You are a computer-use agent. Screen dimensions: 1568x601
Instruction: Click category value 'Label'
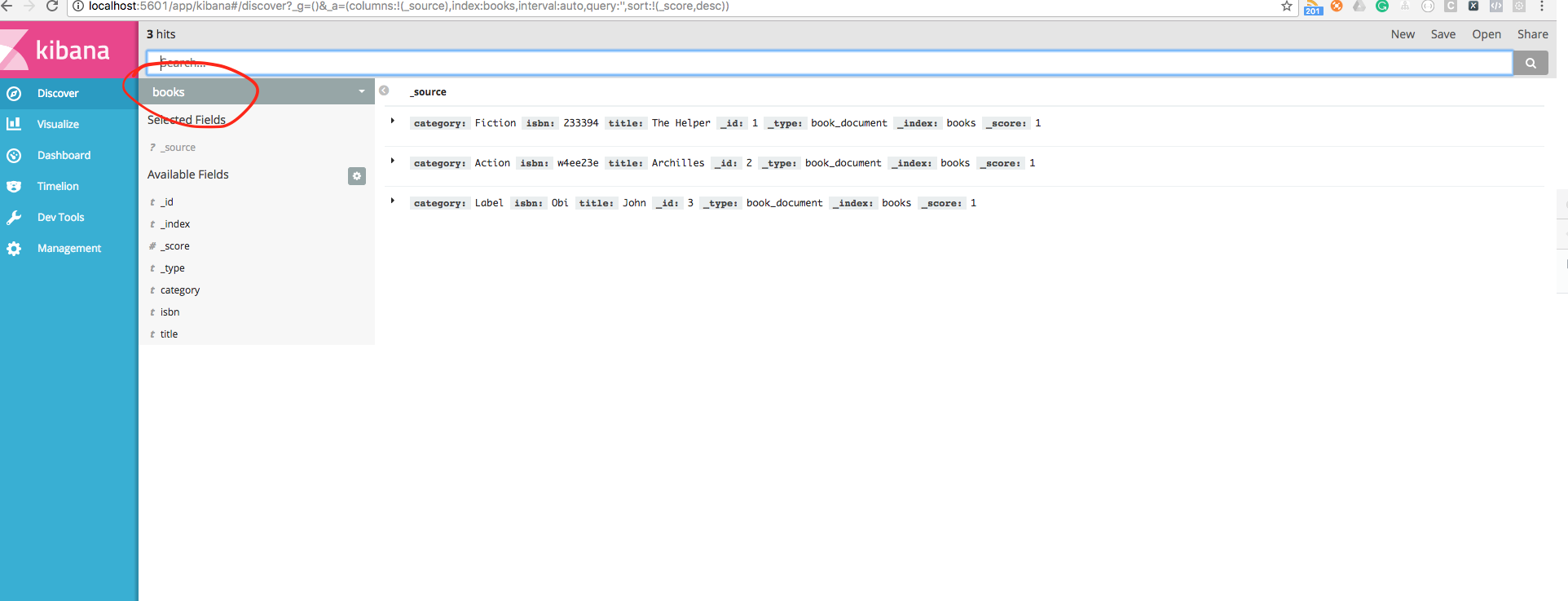point(489,203)
